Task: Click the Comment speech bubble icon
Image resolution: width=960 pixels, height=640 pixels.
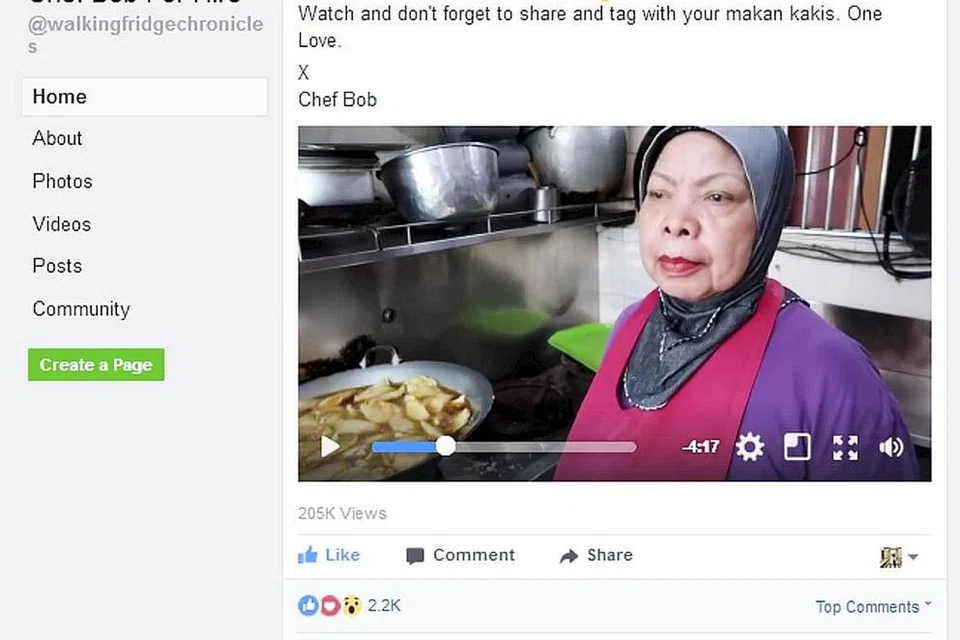Action: coord(414,556)
